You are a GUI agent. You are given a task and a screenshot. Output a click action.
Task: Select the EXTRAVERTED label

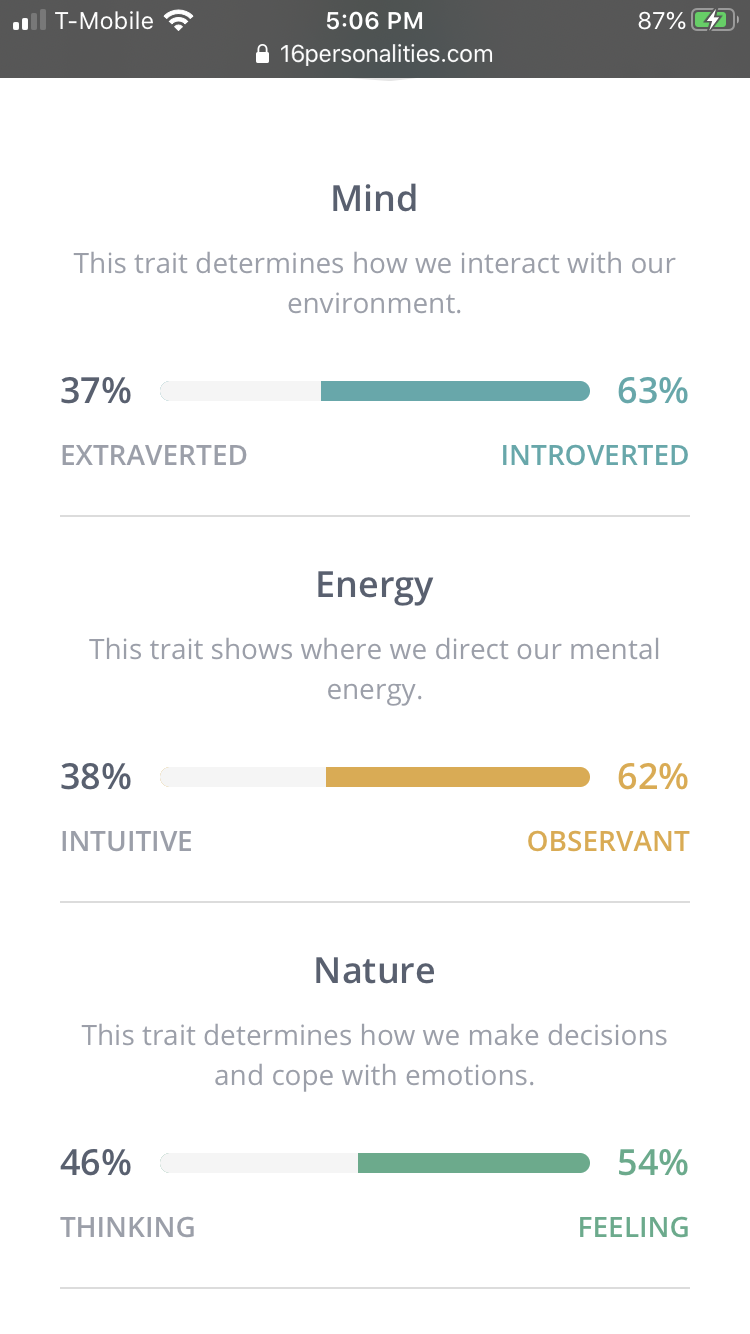tap(154, 455)
